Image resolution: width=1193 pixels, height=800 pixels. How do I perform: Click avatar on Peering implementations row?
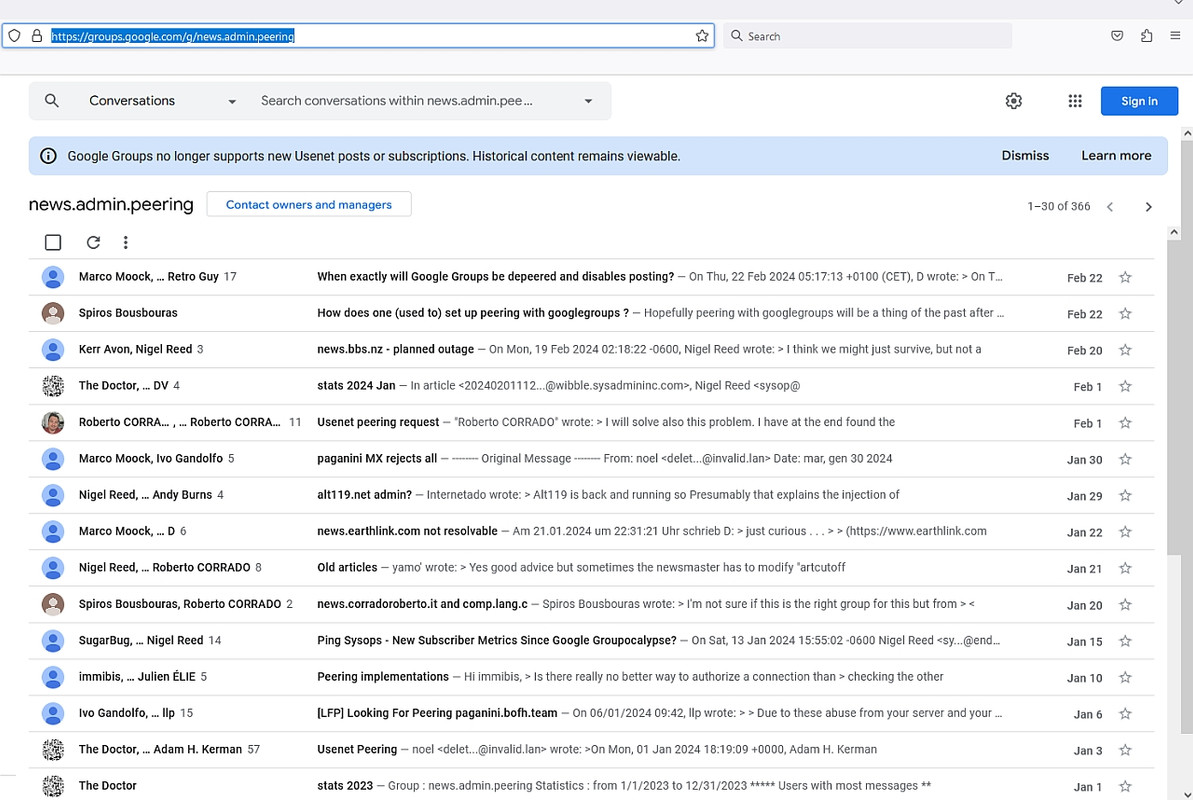52,677
